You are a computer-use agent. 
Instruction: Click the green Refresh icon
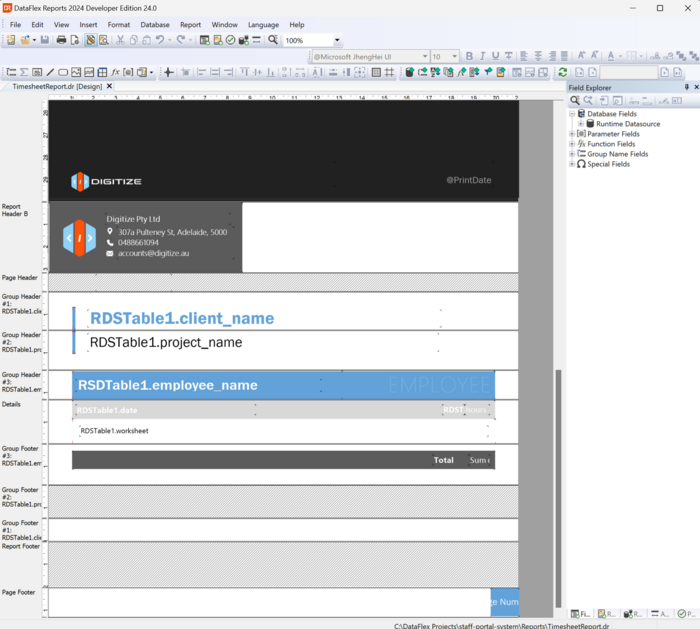[563, 72]
